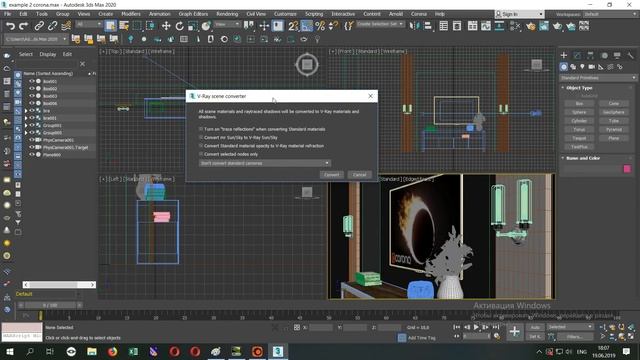Click Convert in V-Ray scene converter

[331, 175]
